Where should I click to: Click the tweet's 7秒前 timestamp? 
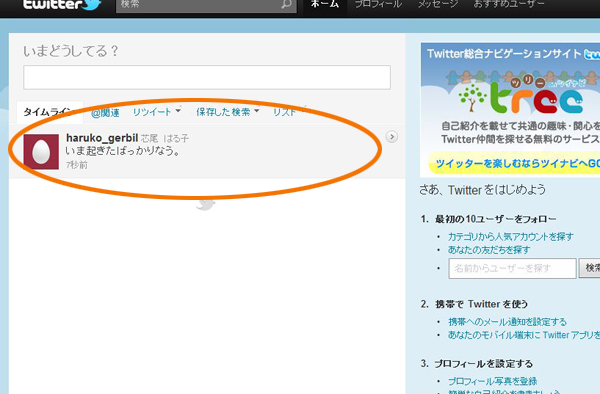click(x=77, y=165)
